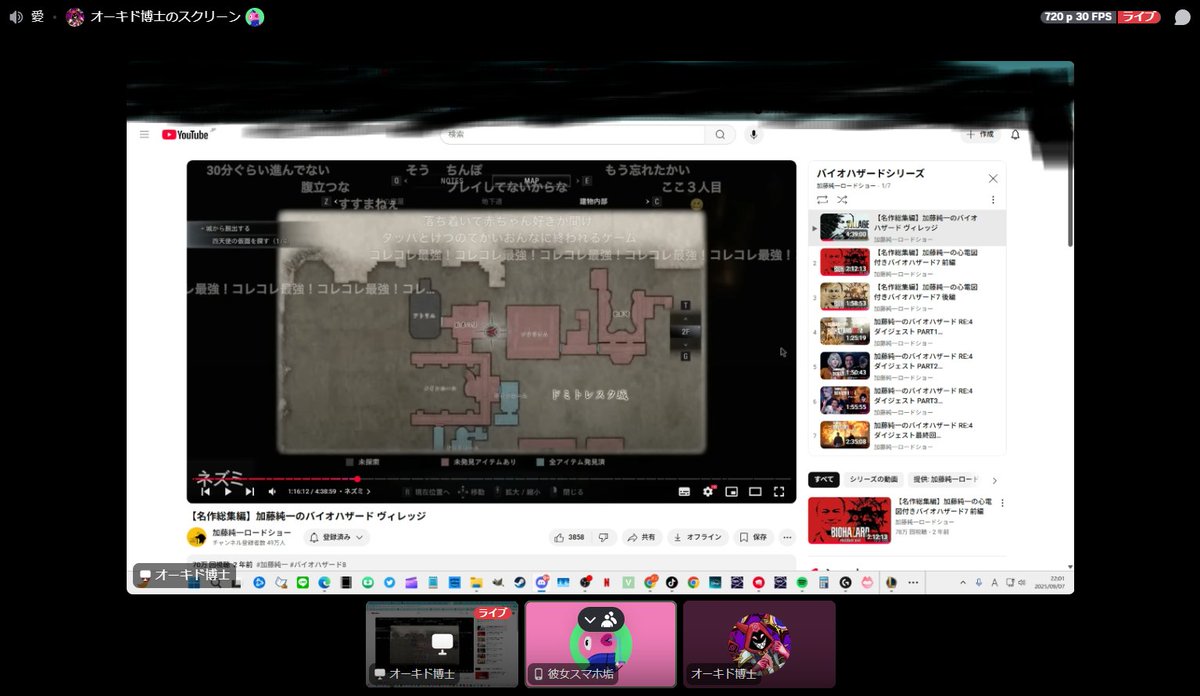Skip to the previous video in the player
Viewport: 1200px width, 696px height.
[205, 491]
